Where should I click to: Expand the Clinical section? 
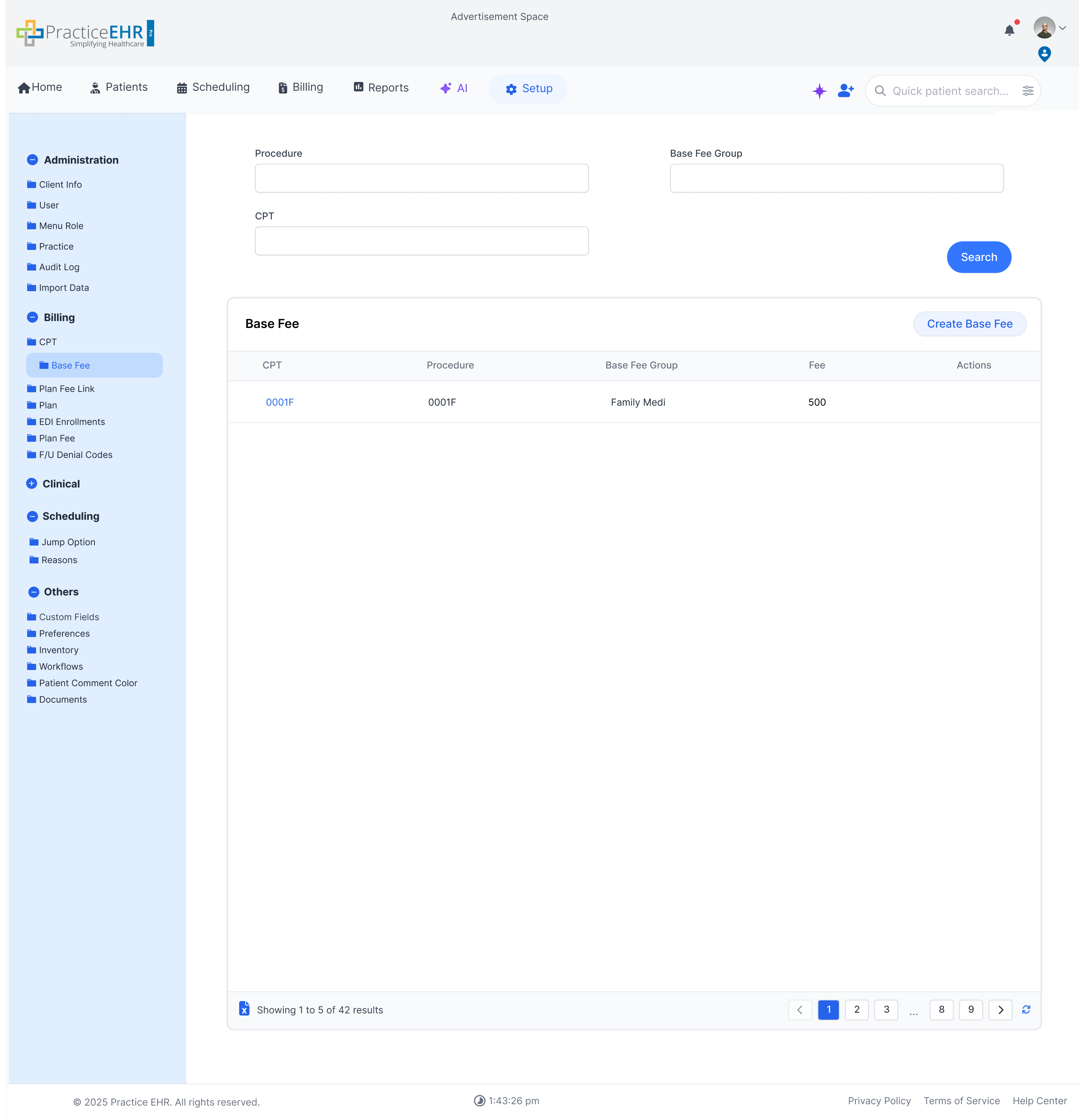tap(31, 483)
